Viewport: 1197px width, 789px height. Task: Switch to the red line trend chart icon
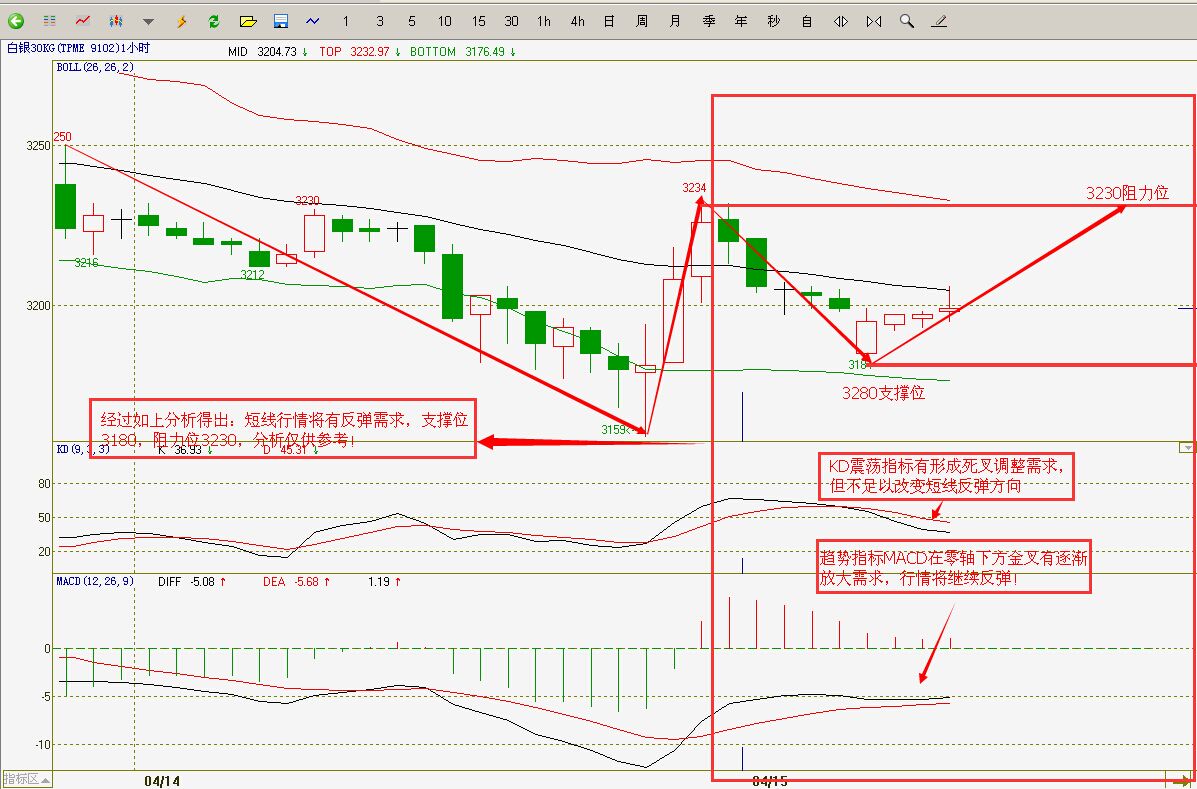[82, 21]
